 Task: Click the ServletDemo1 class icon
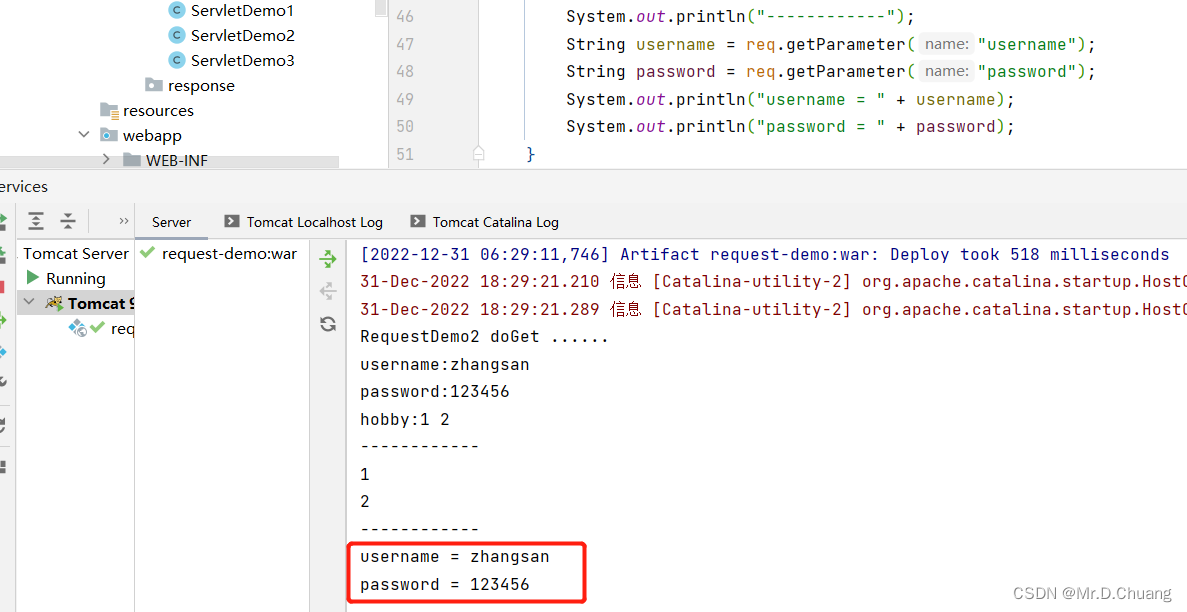[x=177, y=10]
